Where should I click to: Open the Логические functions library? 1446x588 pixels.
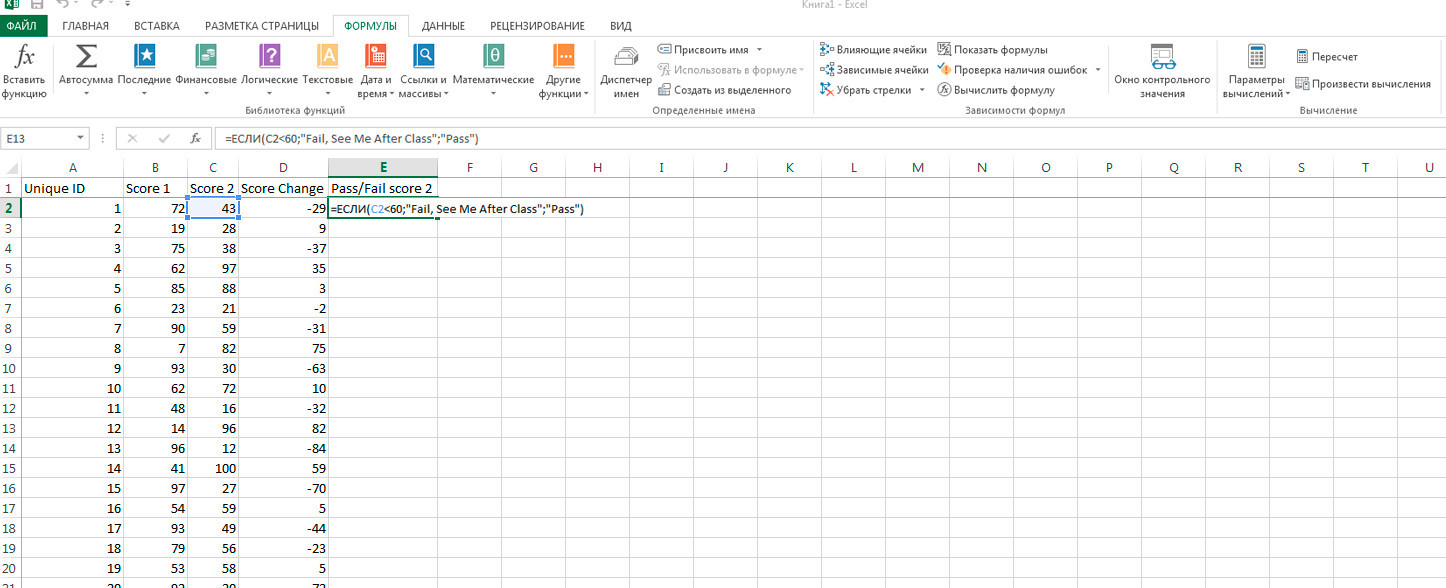pos(269,58)
